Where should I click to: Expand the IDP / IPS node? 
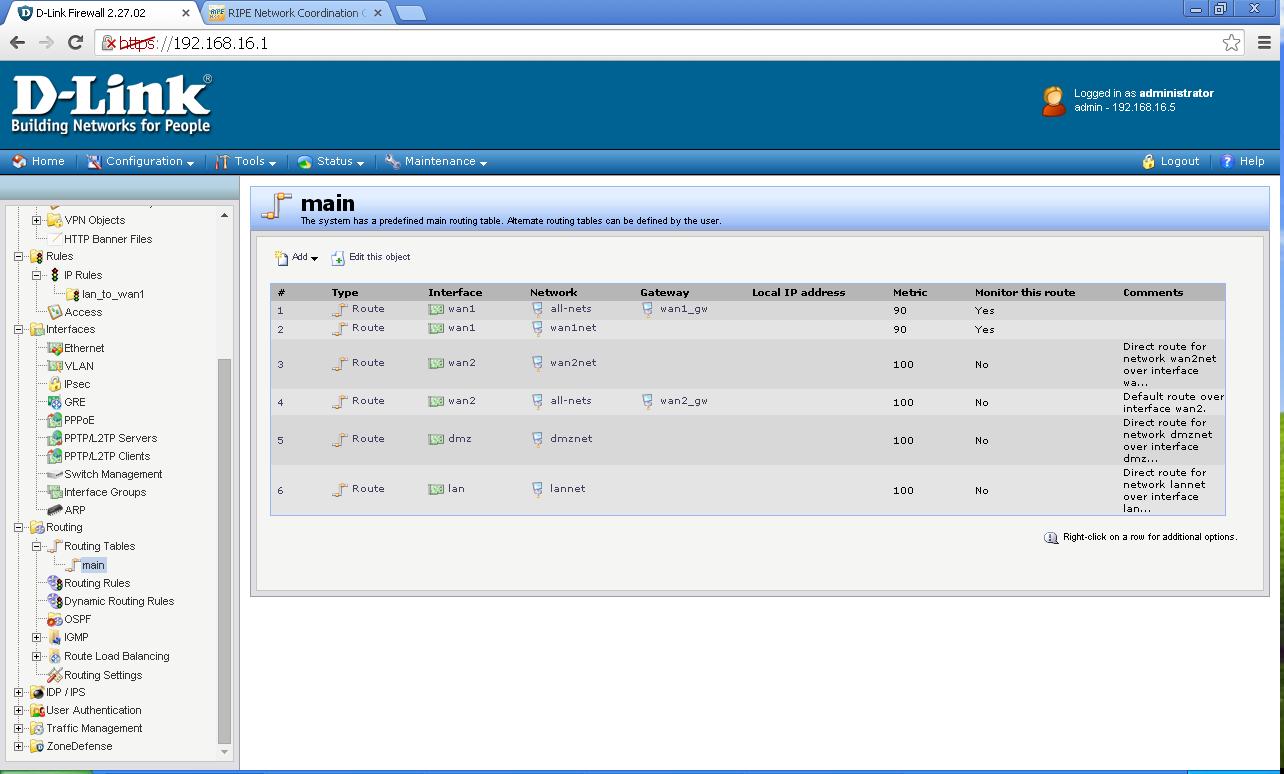click(19, 692)
